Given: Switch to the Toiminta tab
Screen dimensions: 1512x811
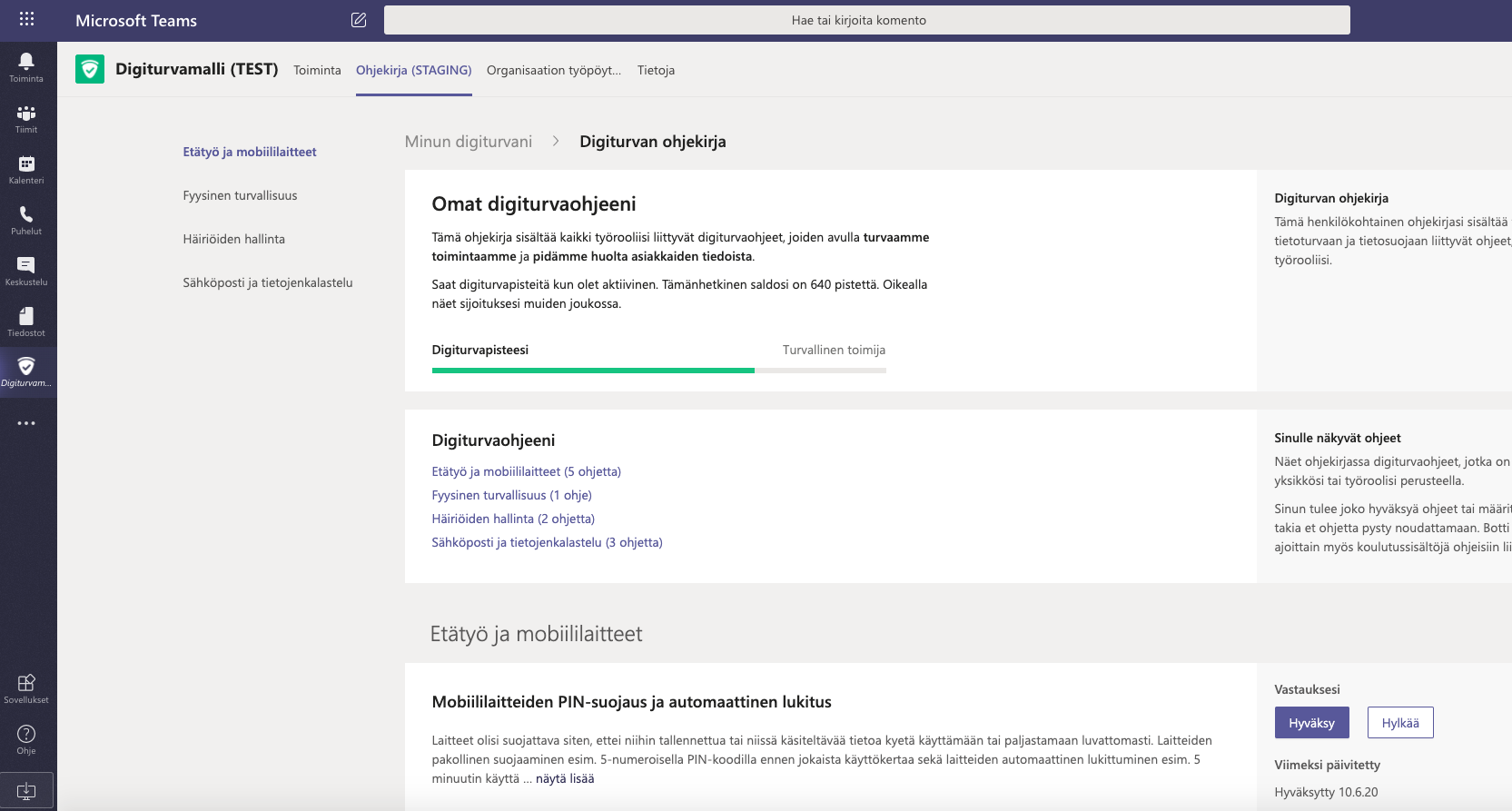Looking at the screenshot, I should [x=317, y=70].
